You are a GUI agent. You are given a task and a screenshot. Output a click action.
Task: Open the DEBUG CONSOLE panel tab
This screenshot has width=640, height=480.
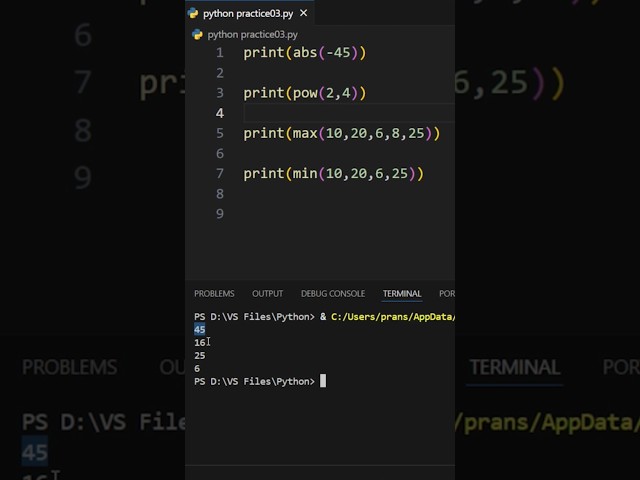(x=333, y=294)
